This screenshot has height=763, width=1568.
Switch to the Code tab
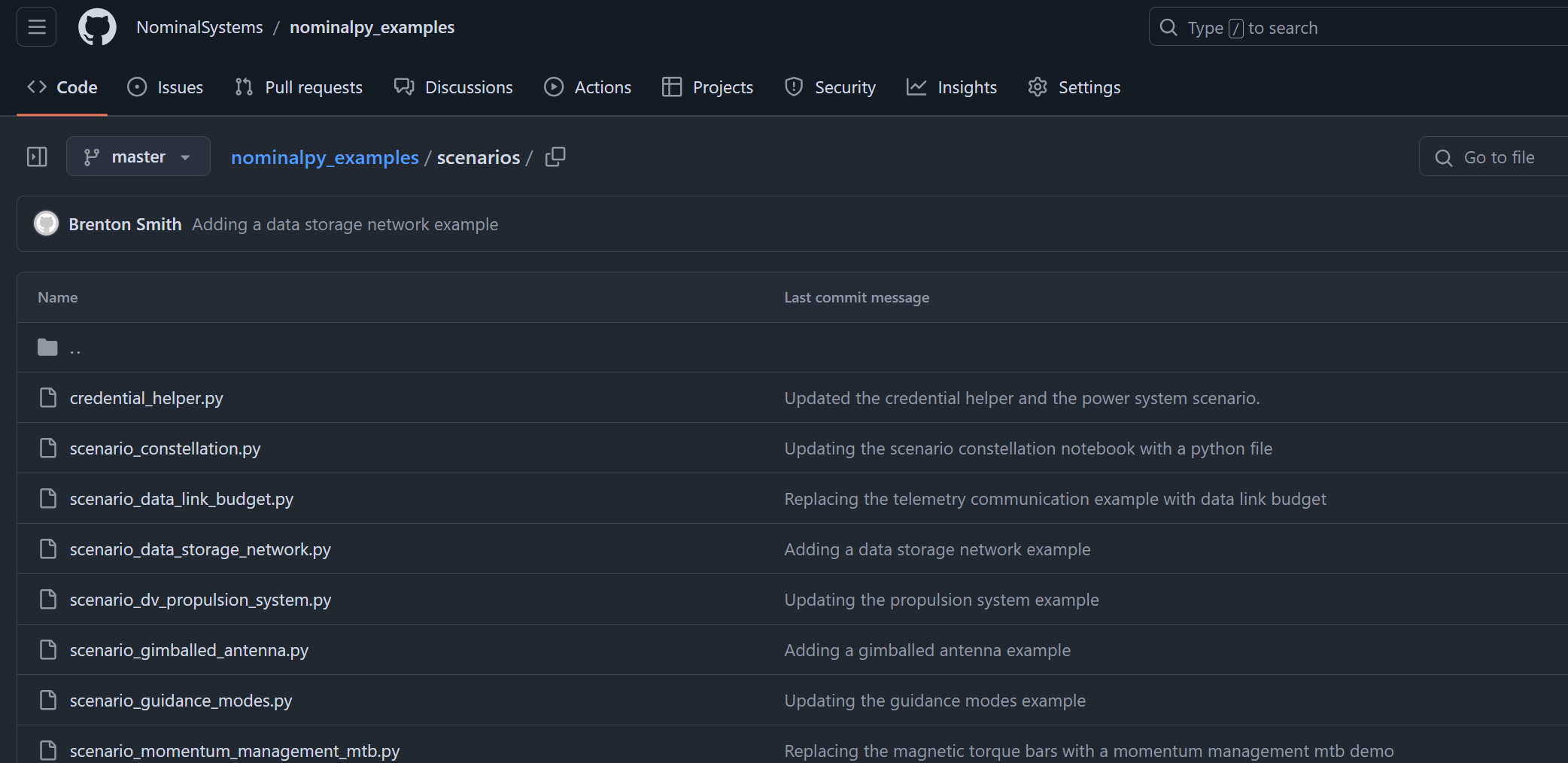[x=62, y=87]
